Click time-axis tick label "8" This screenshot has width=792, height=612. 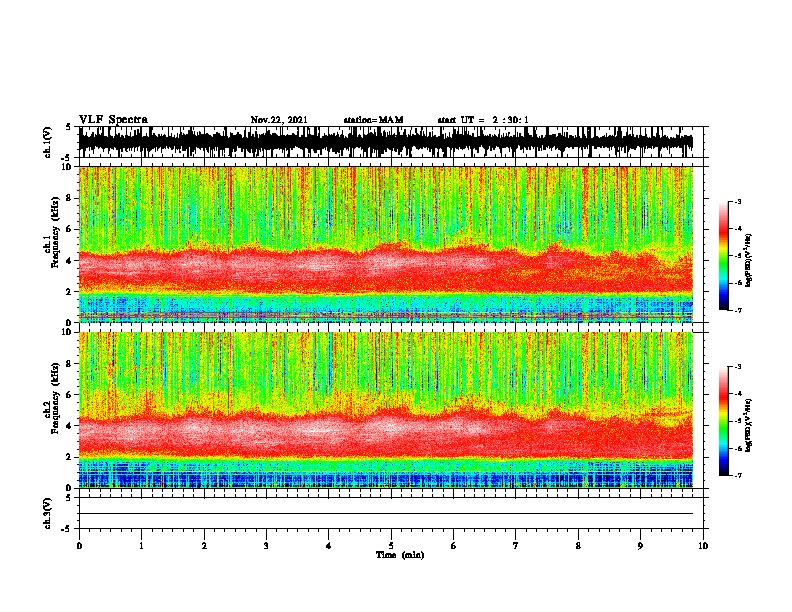pos(578,546)
